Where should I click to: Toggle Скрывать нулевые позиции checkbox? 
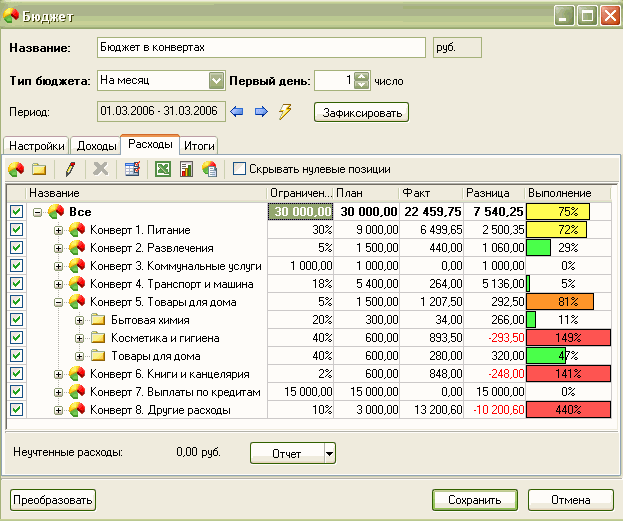[239, 169]
